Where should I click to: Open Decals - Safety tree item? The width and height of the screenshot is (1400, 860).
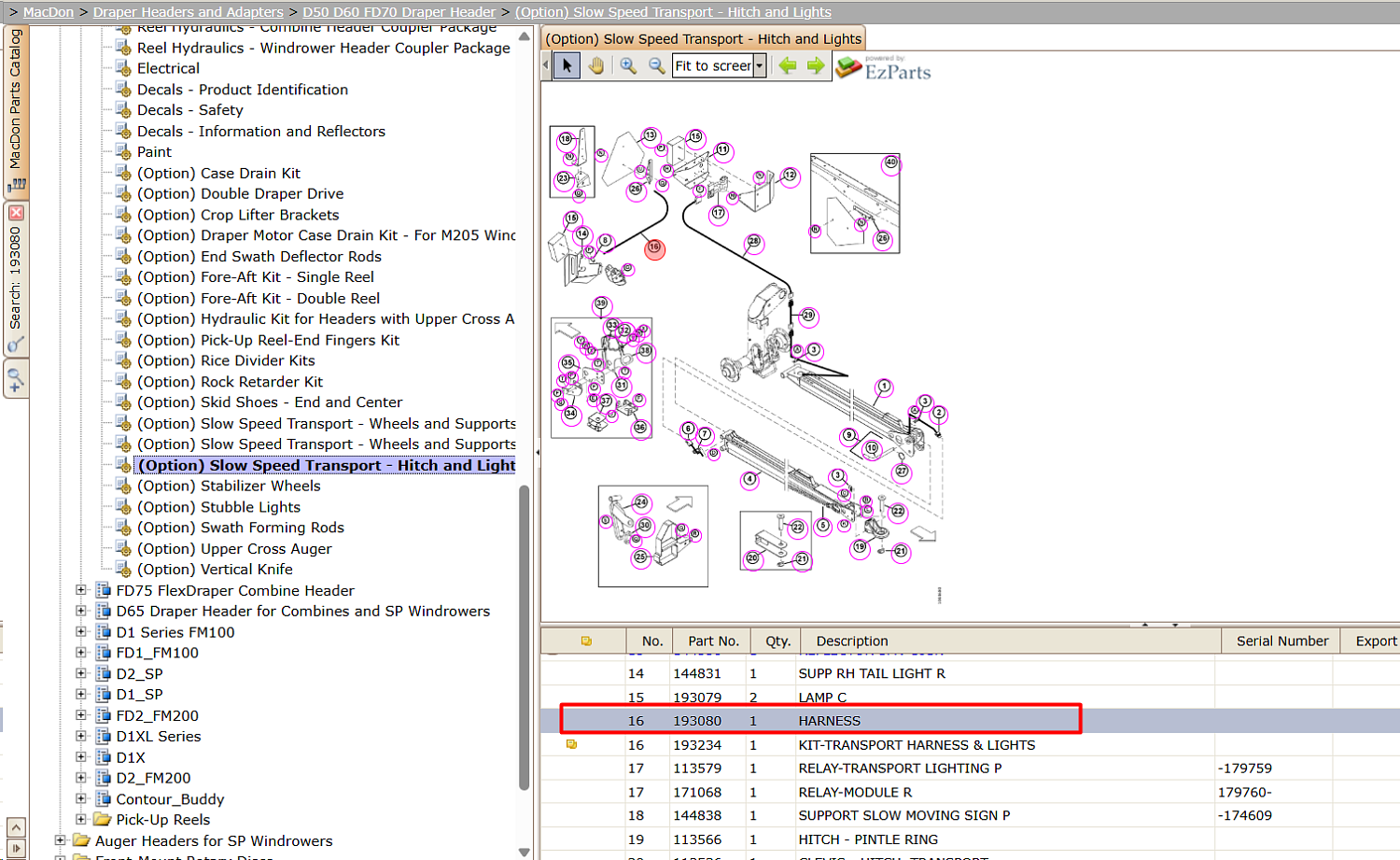(190, 110)
